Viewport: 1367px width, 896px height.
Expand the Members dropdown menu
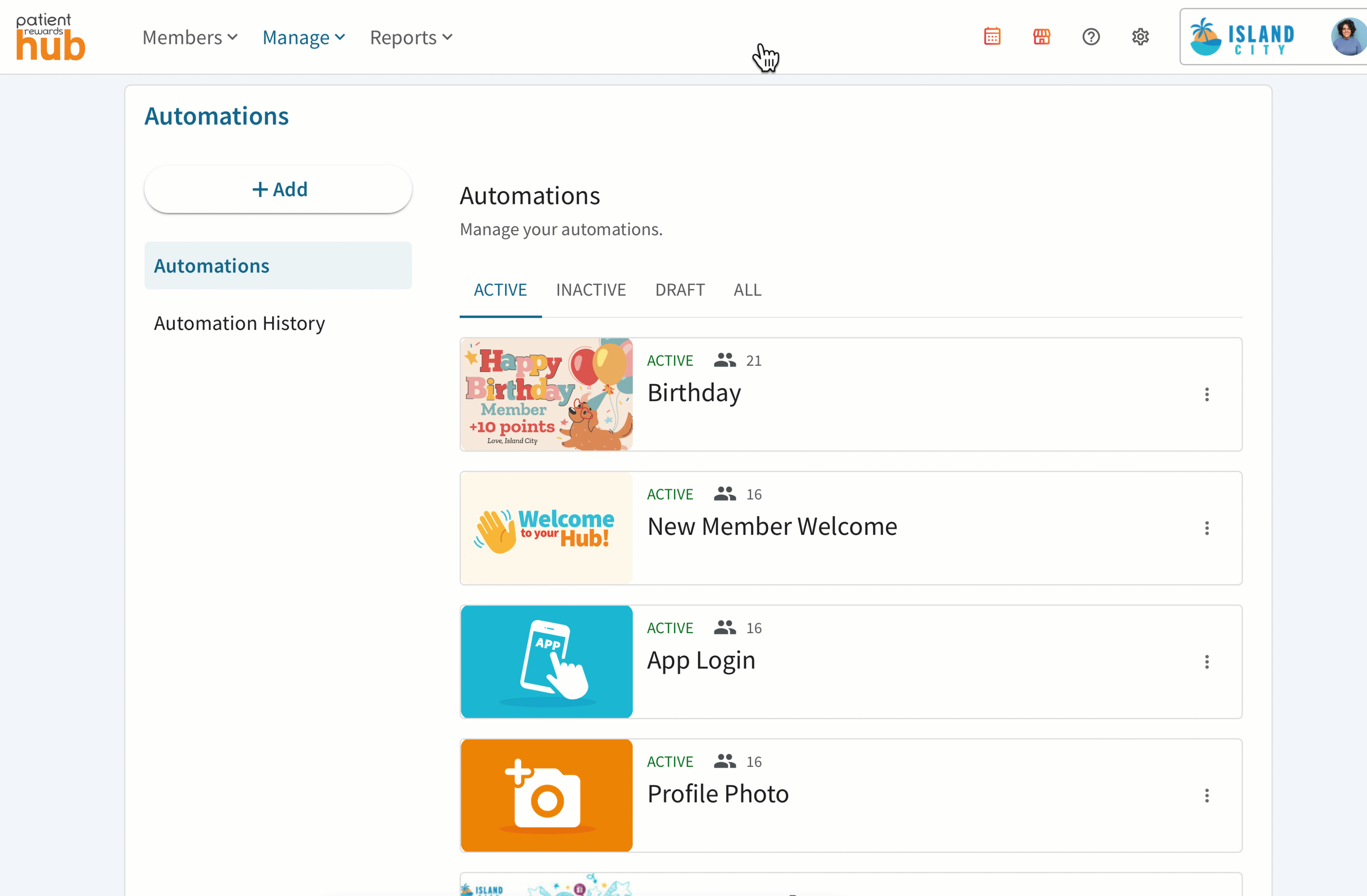[190, 37]
